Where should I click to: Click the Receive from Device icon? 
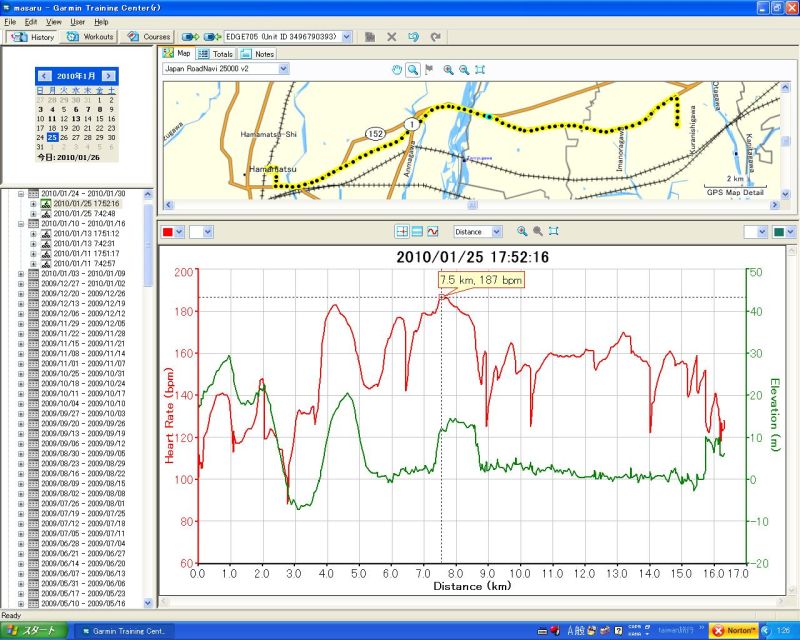(212, 37)
